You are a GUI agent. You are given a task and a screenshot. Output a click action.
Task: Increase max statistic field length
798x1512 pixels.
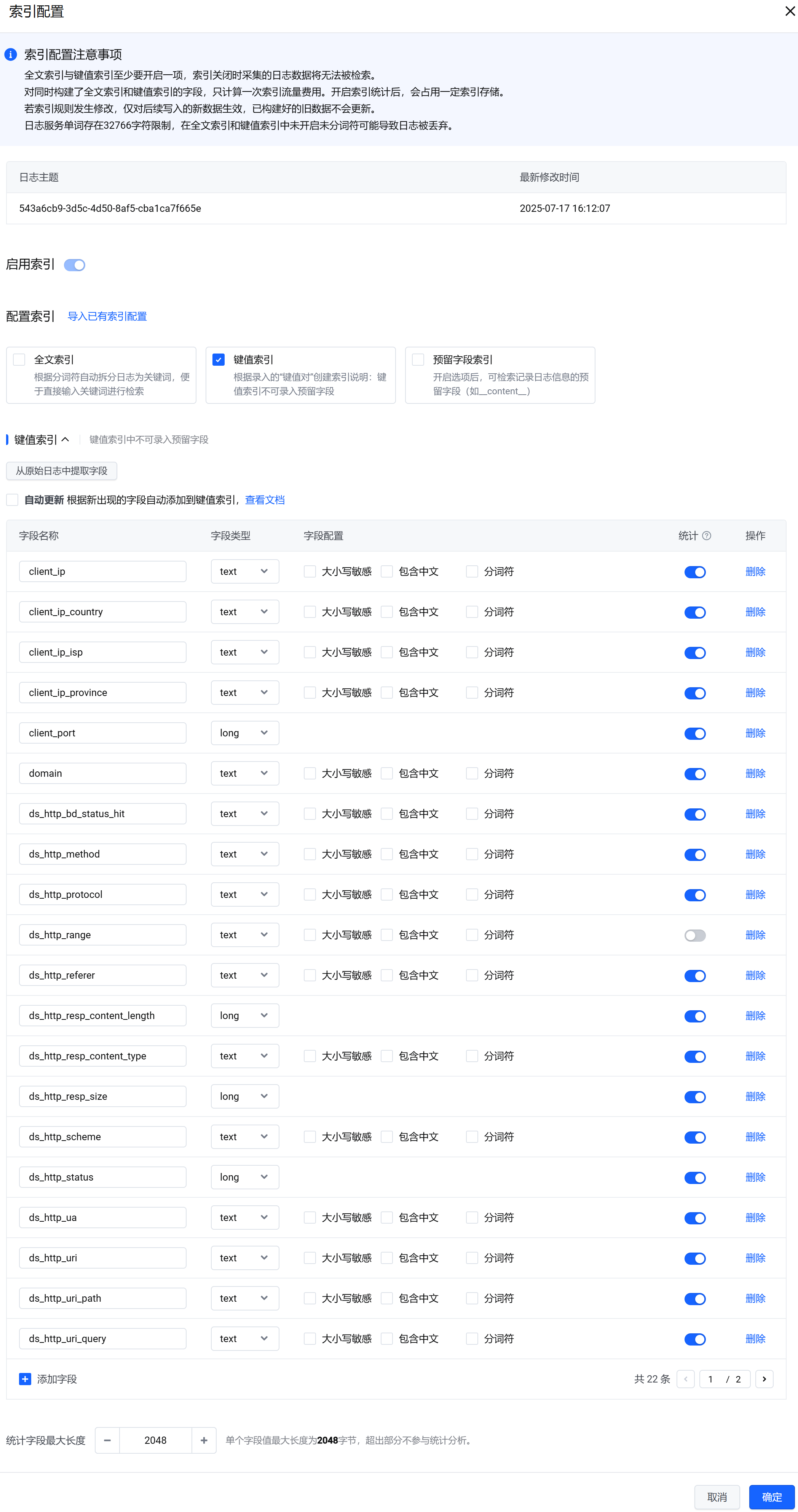[x=204, y=1440]
